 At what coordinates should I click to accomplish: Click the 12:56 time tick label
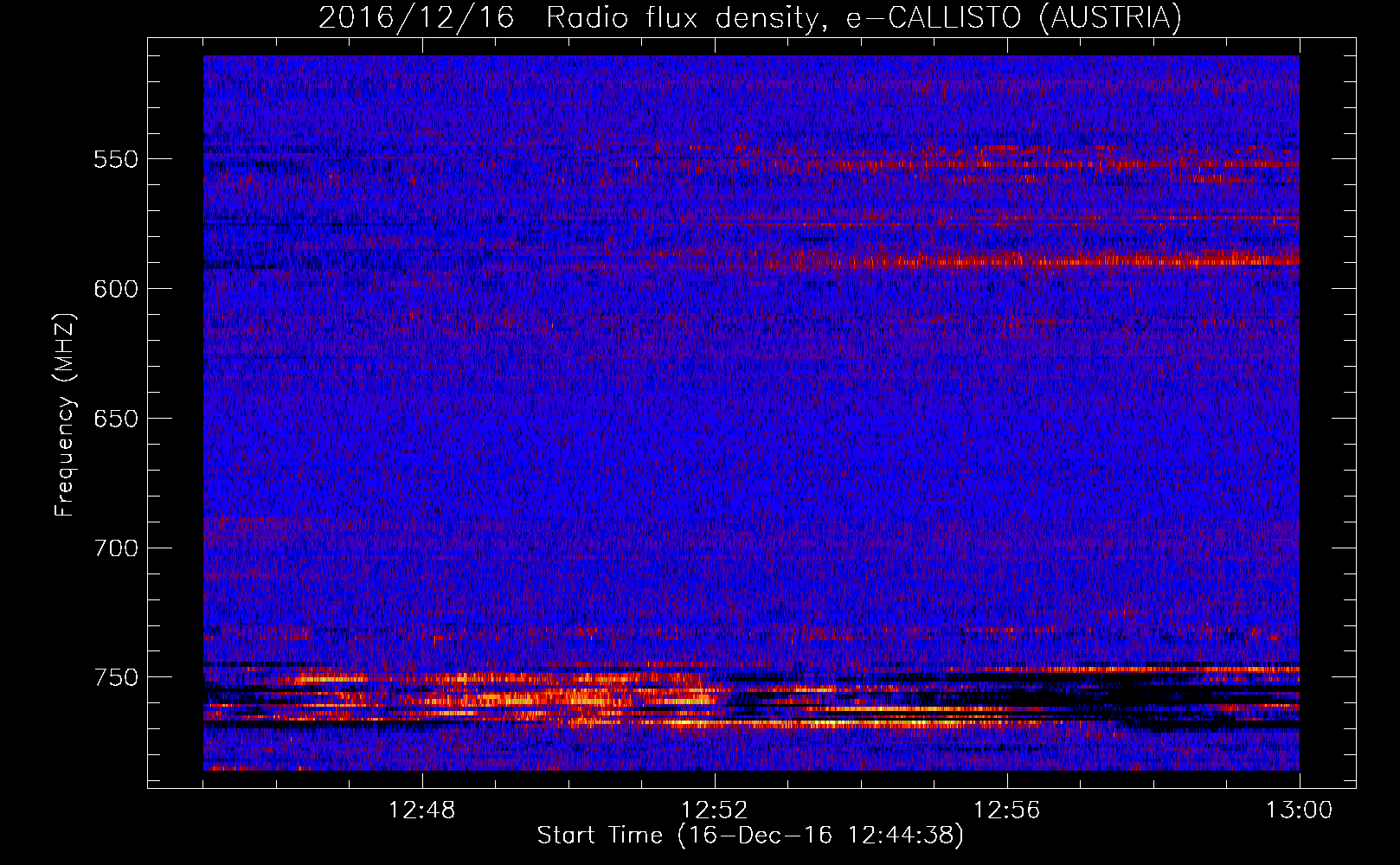[x=1007, y=811]
